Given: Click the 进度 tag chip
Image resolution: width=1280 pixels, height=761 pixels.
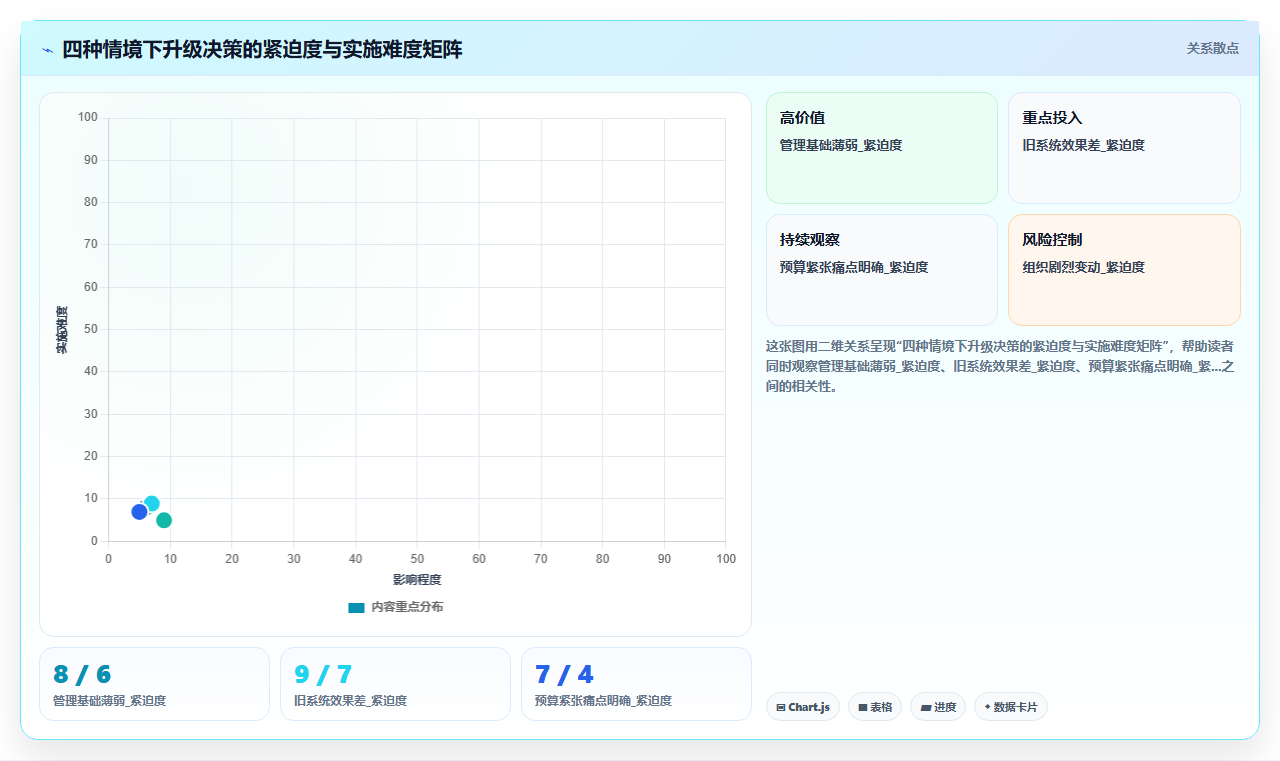Looking at the screenshot, I should click(938, 707).
